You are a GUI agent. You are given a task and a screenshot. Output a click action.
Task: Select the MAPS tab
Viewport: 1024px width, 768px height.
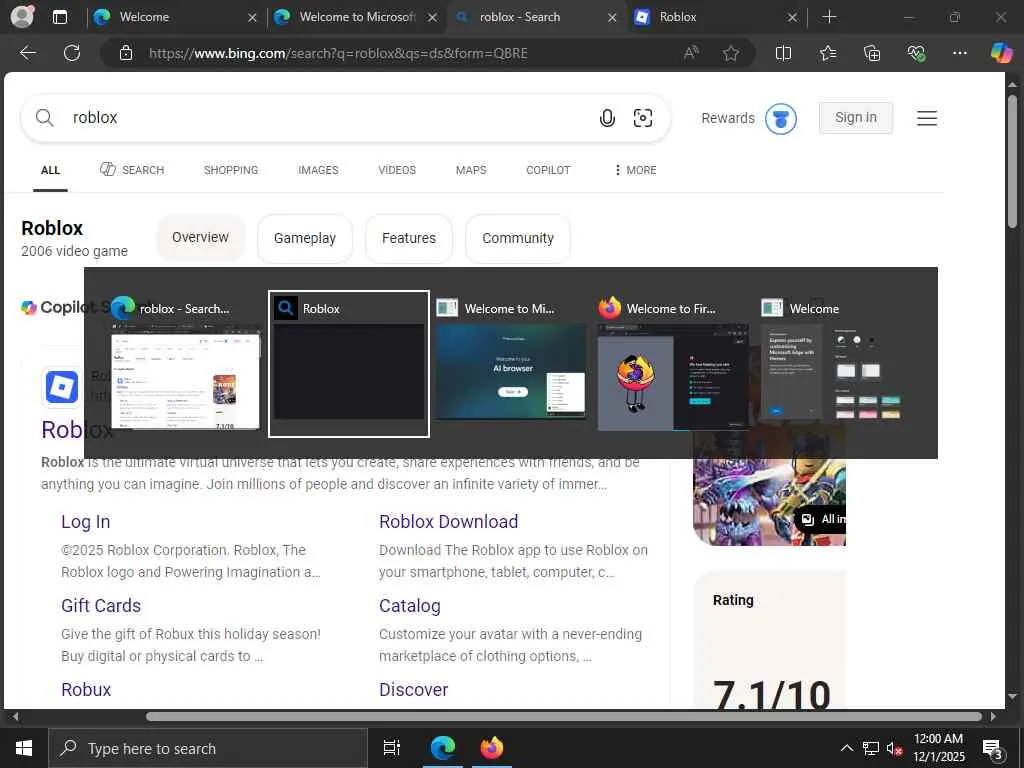pyautogui.click(x=471, y=170)
